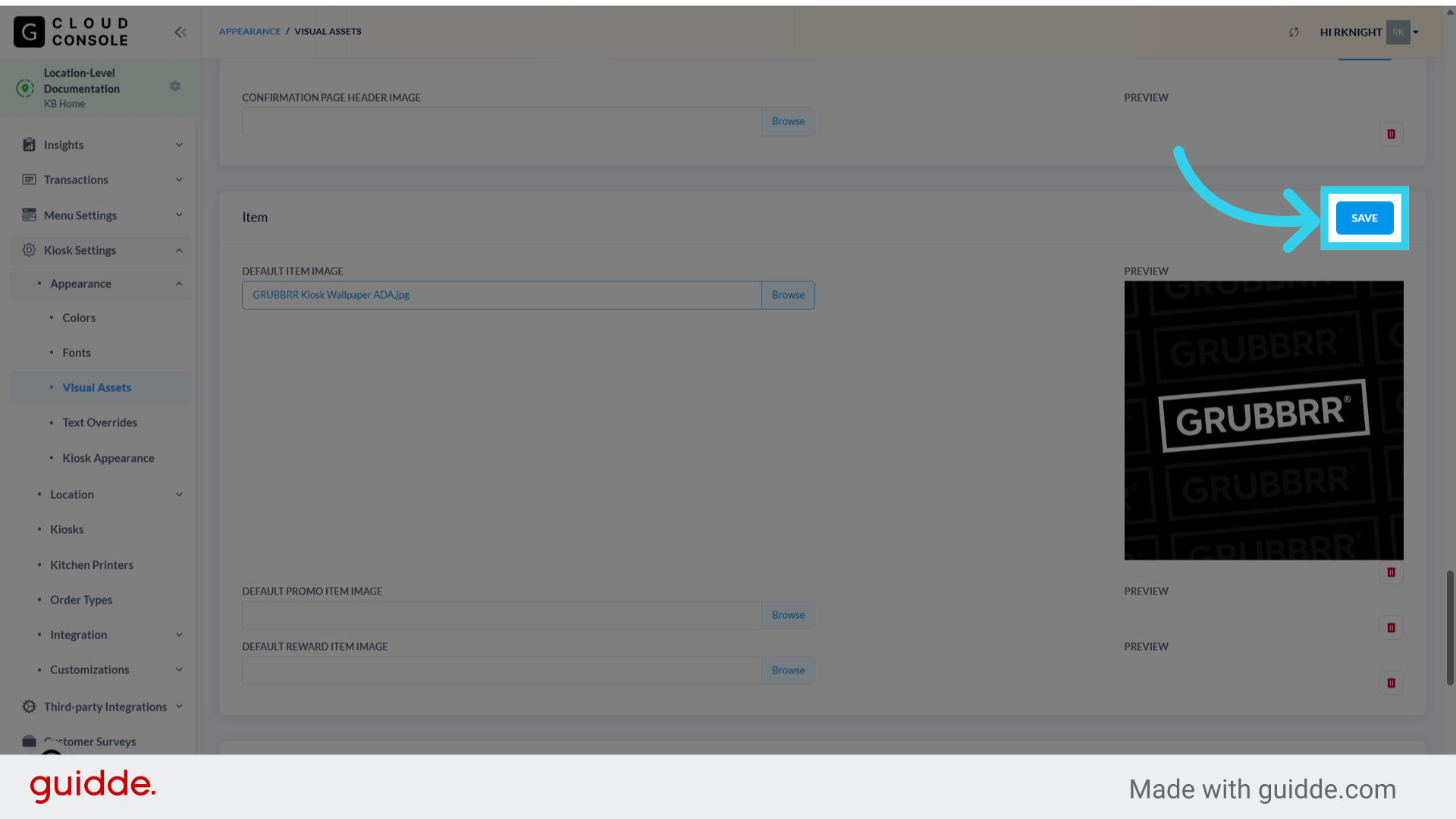Click the refresh sync icon in header

coord(1294,32)
